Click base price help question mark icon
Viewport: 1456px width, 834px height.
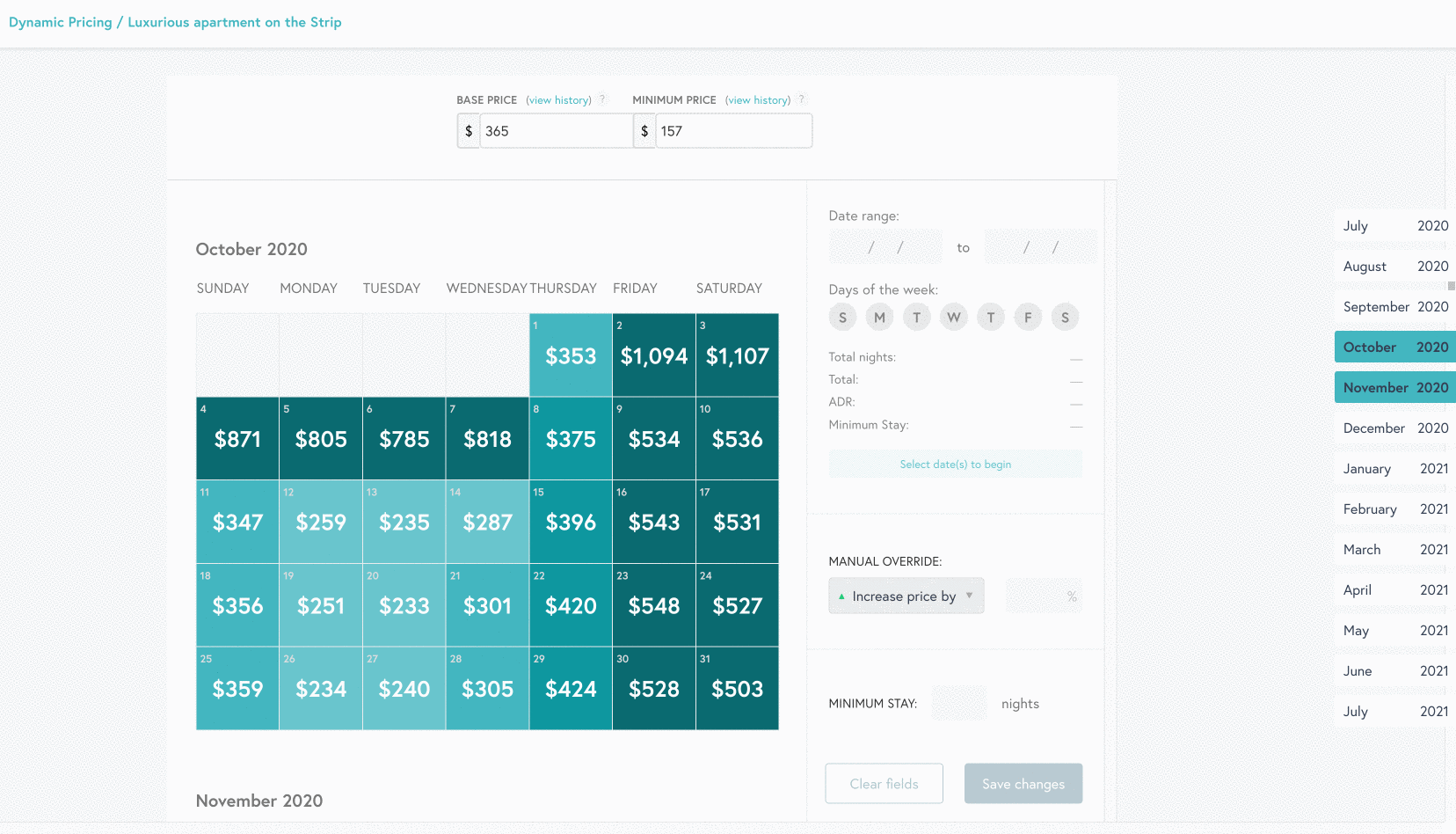click(x=602, y=99)
